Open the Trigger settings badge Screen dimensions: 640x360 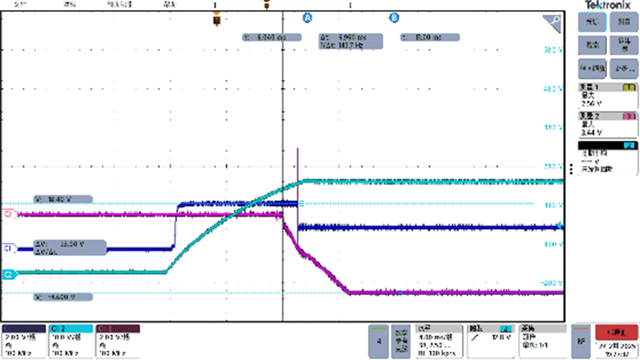[x=491, y=341]
